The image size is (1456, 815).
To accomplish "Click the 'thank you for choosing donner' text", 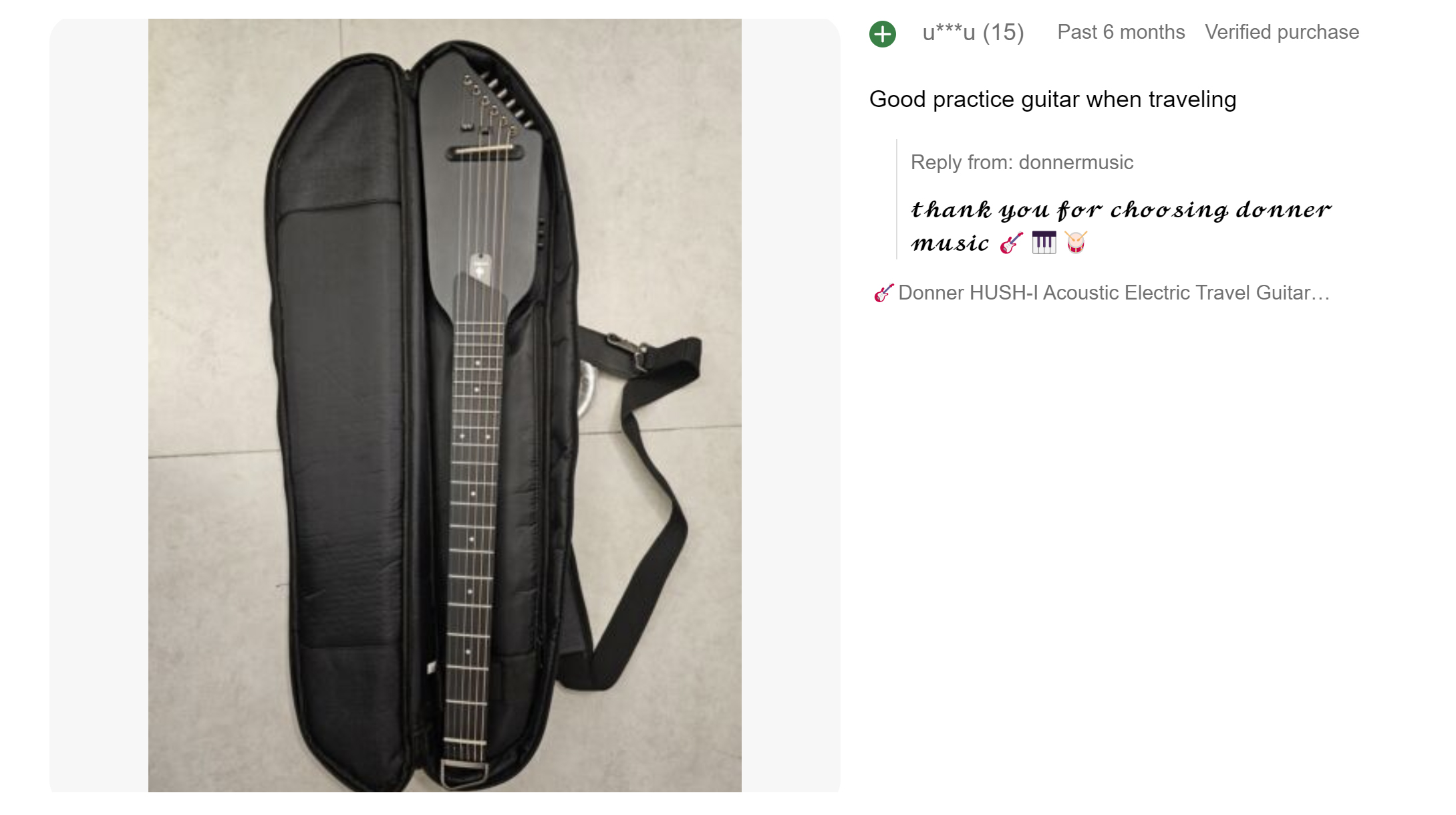I will (1121, 210).
